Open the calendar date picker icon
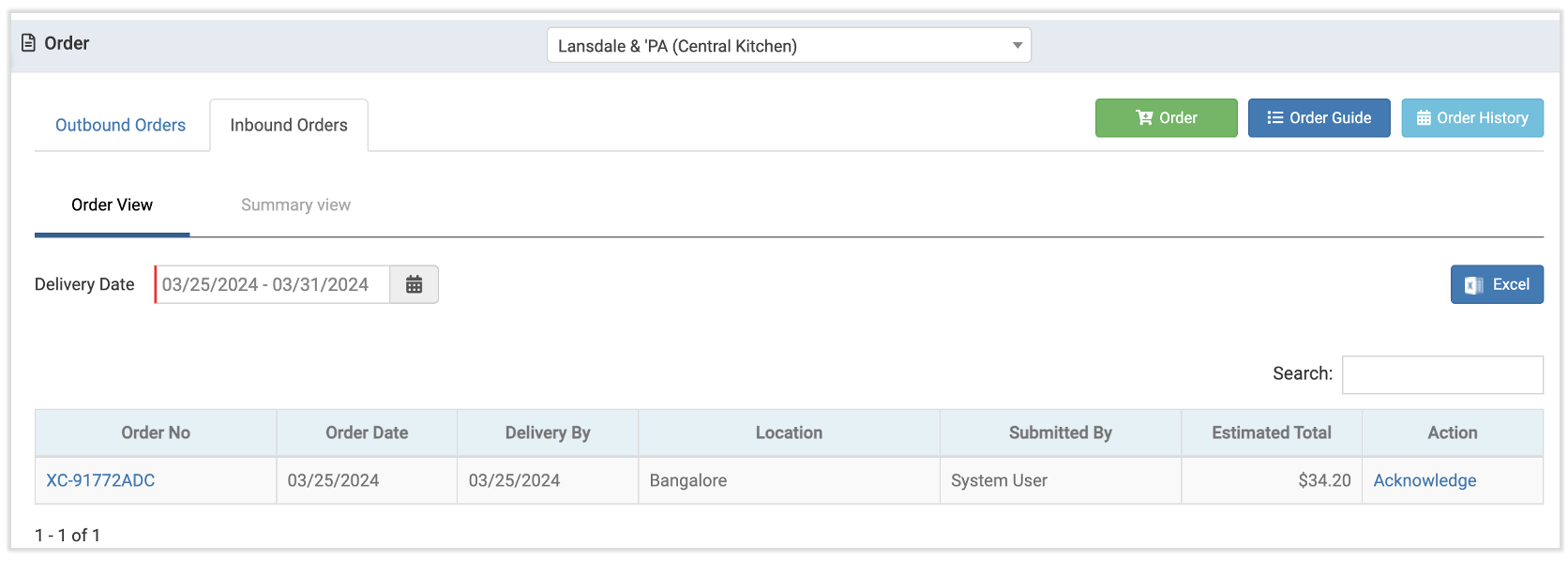The height and width of the screenshot is (561, 1568). tap(414, 284)
